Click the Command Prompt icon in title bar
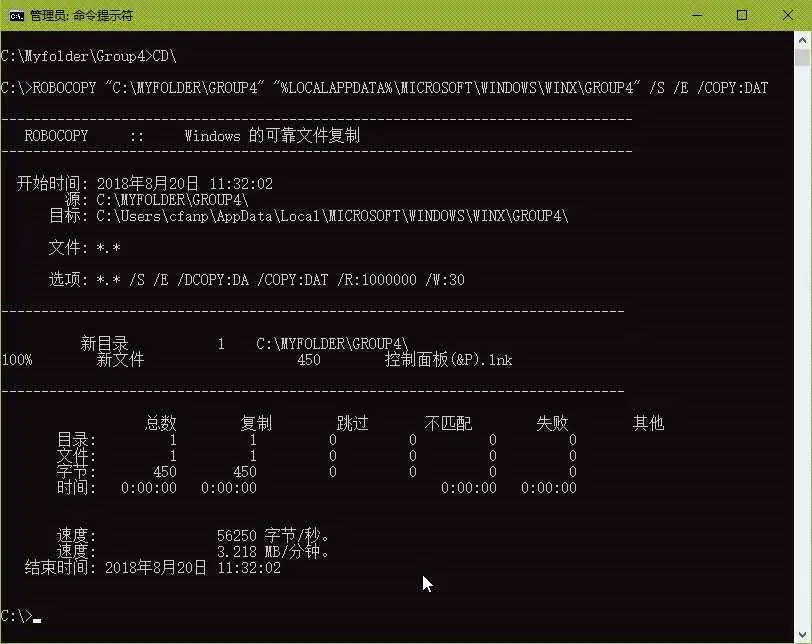Viewport: 812px width, 644px height. [x=17, y=16]
